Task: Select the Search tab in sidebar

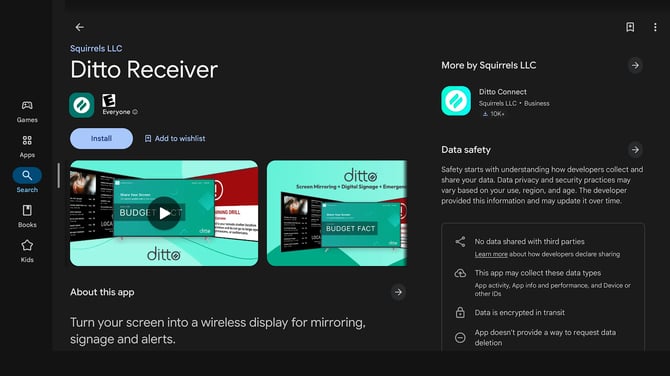Action: coord(27,180)
